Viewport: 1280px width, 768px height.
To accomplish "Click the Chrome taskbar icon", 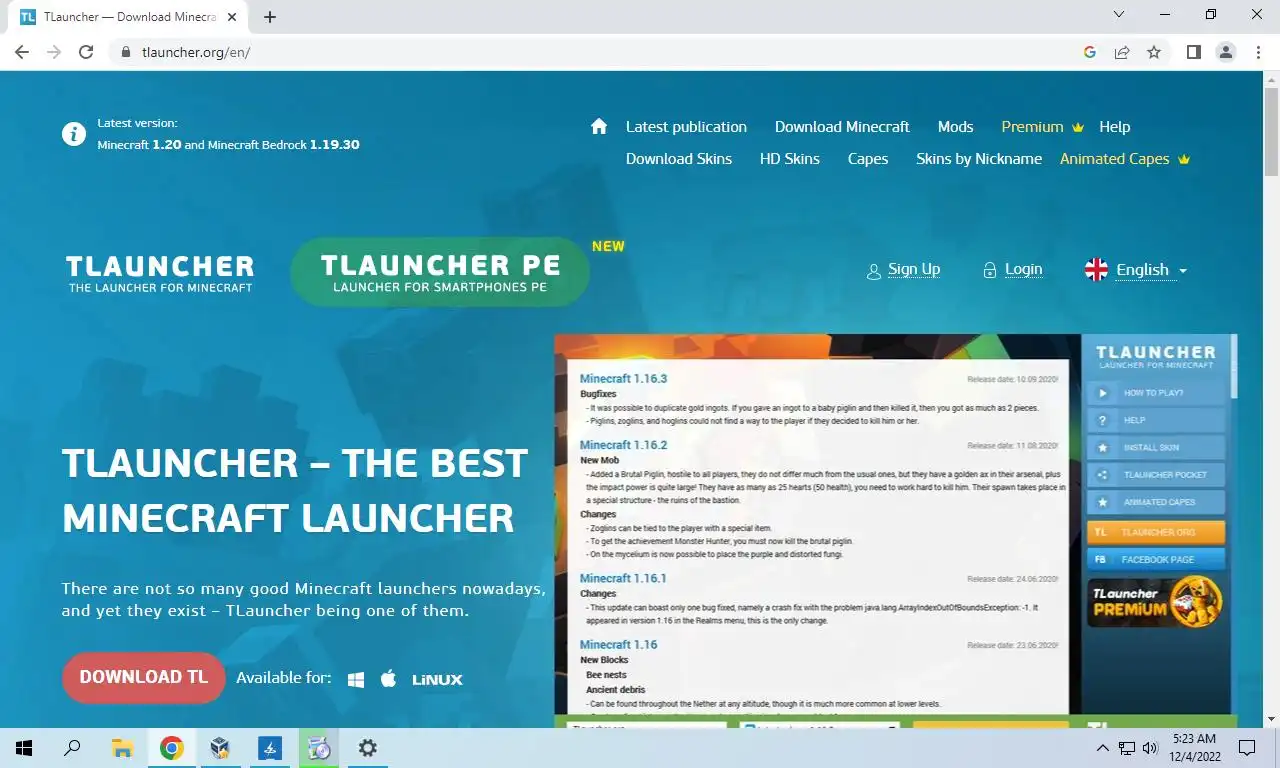I will click(x=171, y=747).
